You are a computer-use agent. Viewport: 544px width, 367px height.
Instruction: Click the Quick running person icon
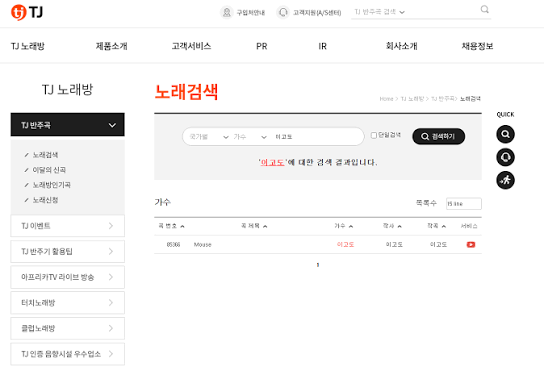[505, 180]
